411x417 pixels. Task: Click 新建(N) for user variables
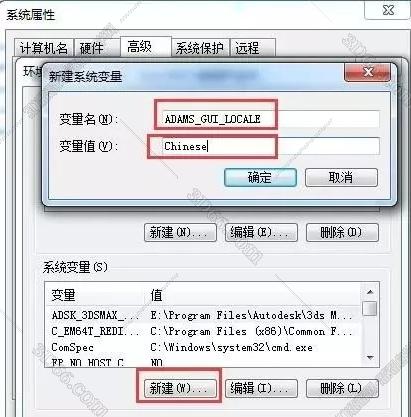(180, 232)
